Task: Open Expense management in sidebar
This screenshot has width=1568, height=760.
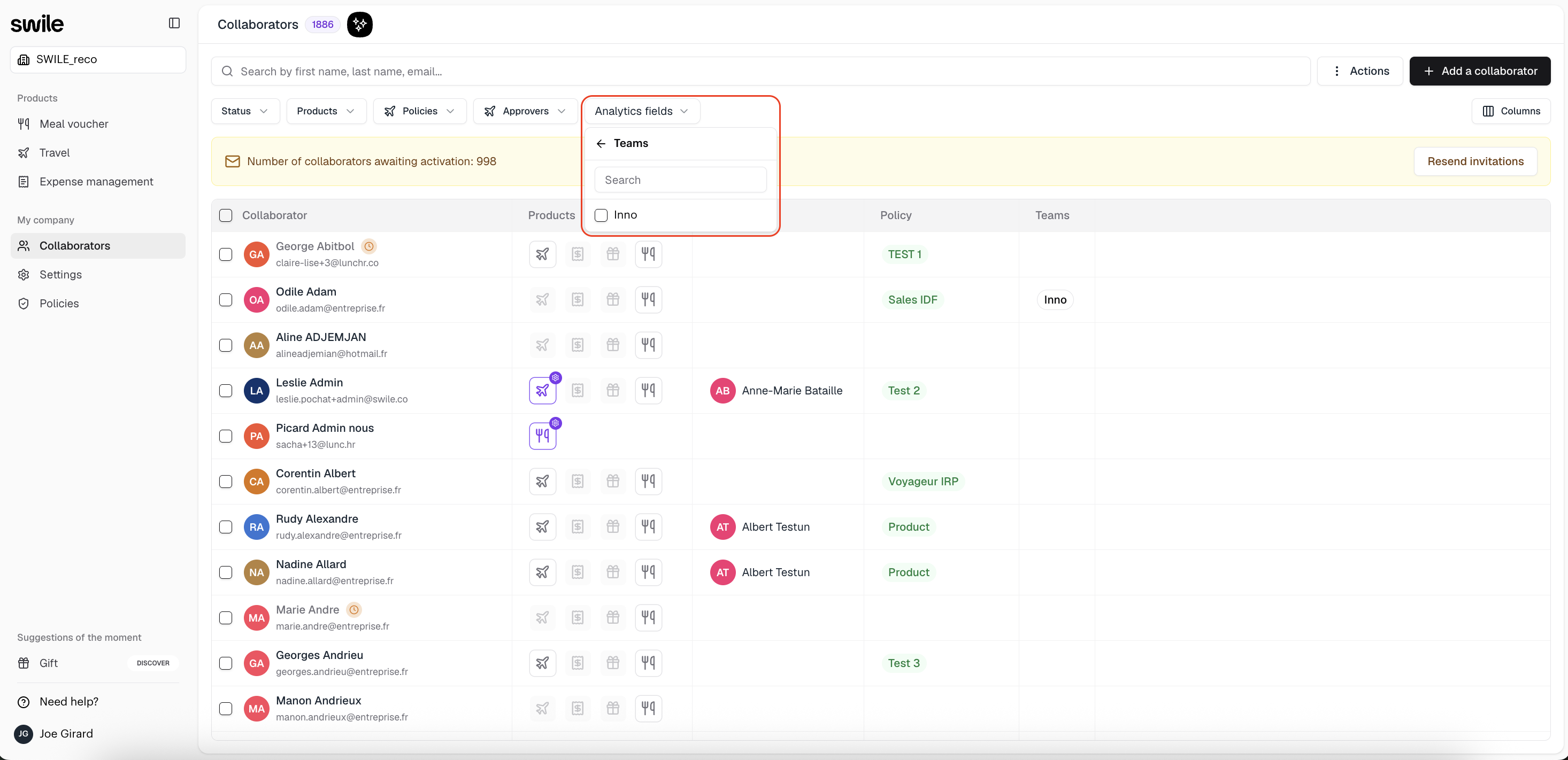Action: [98, 182]
